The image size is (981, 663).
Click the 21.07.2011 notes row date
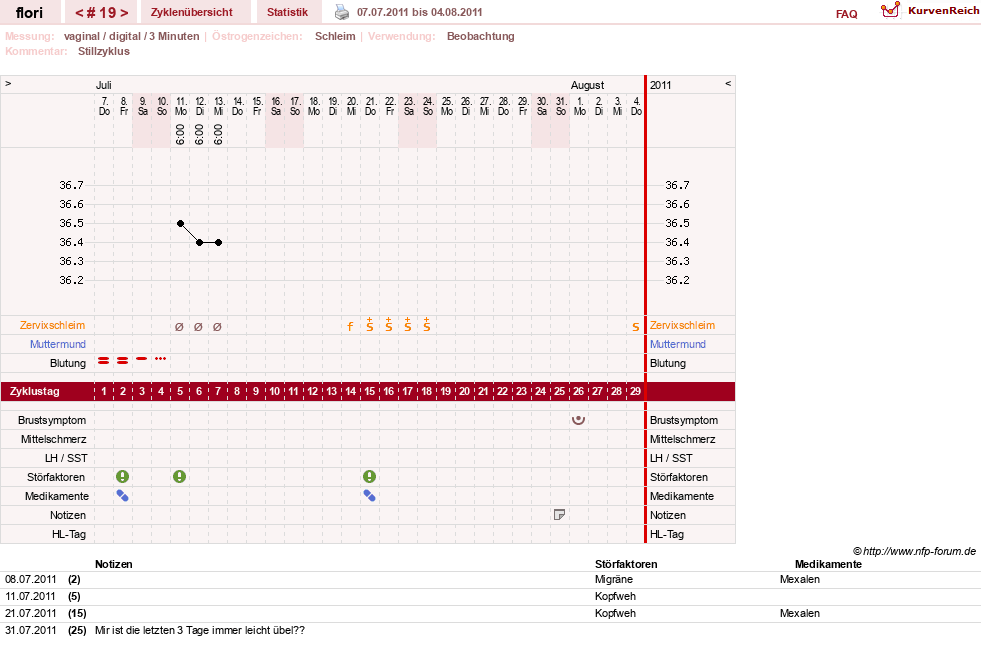tap(31, 613)
